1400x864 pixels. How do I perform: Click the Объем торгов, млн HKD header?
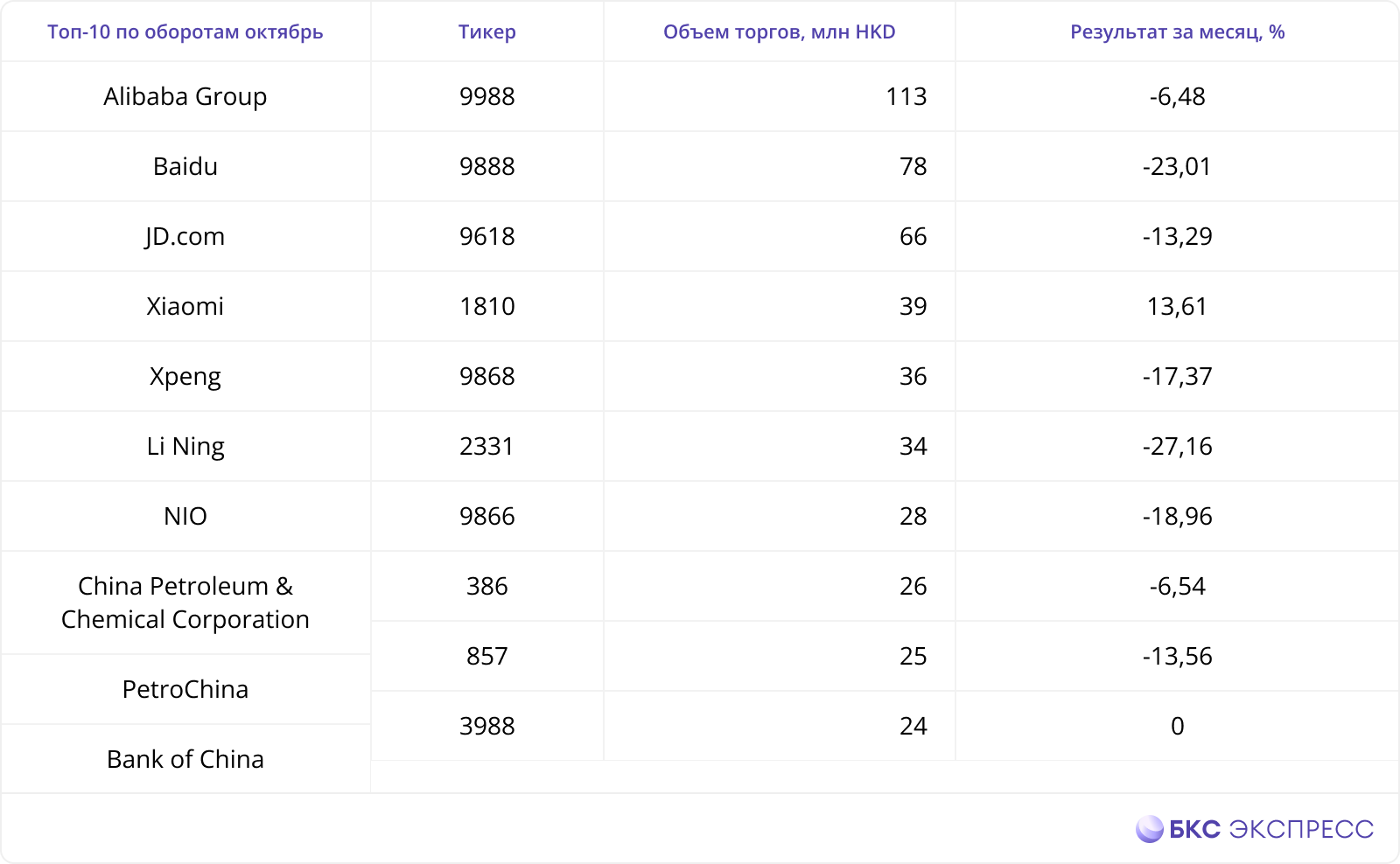click(x=779, y=32)
